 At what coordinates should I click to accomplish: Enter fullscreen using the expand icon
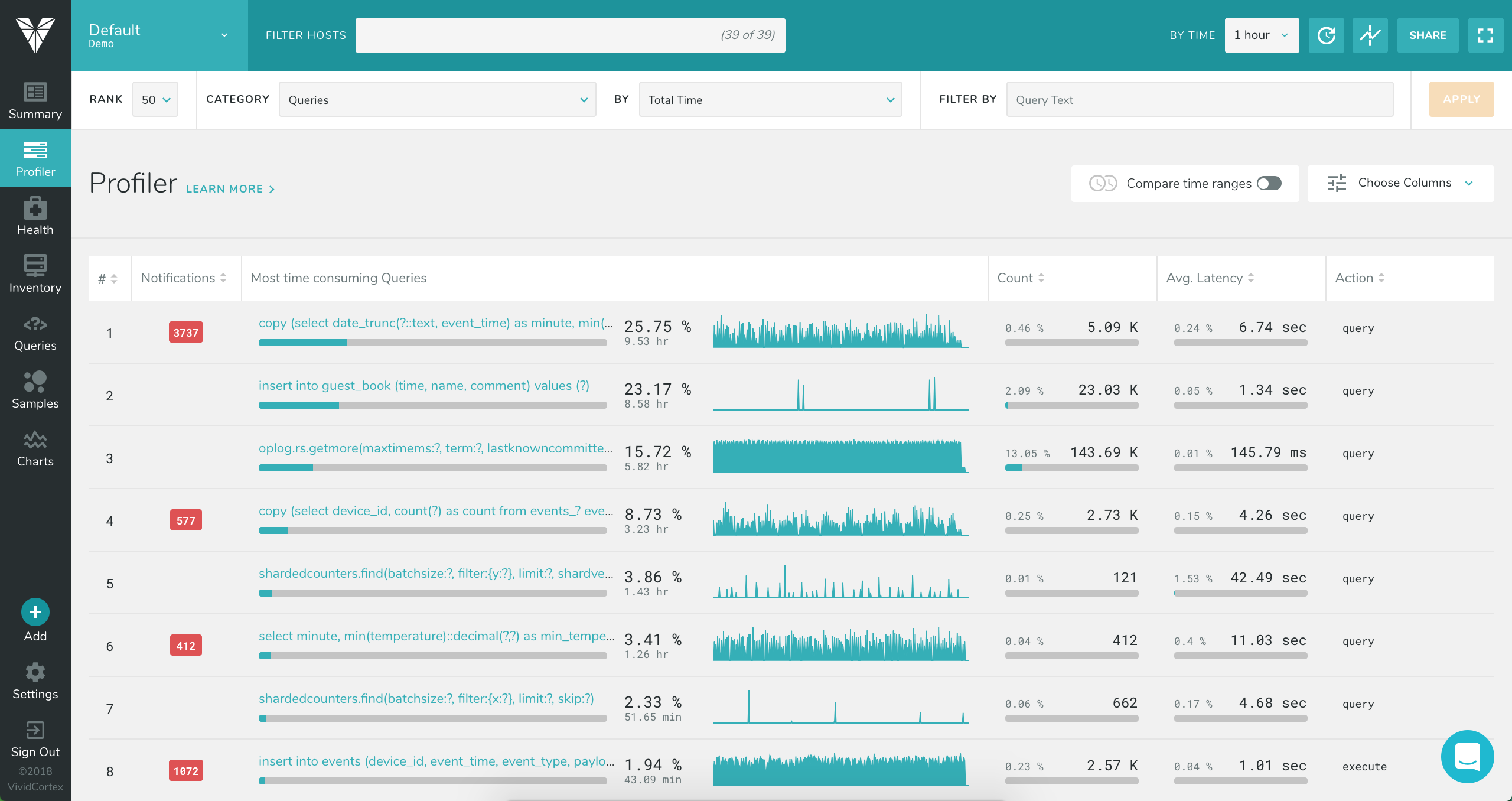tap(1485, 35)
